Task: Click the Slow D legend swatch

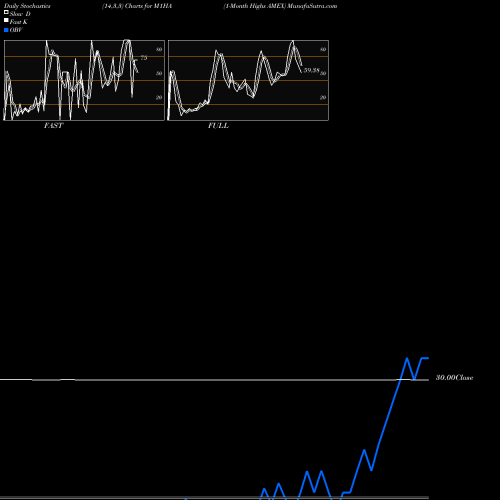Action: [x=6, y=12]
